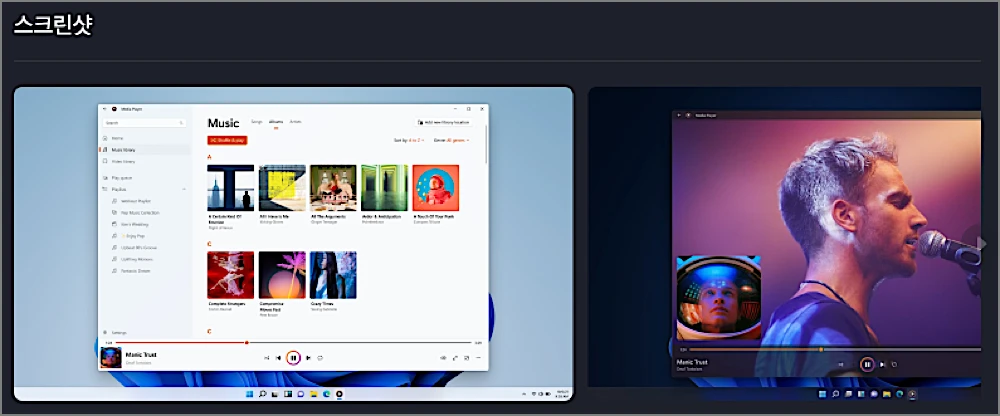Screen dimensions: 1000x416
Task: Toggle shuffle icon left of previous-track button
Action: (267, 358)
